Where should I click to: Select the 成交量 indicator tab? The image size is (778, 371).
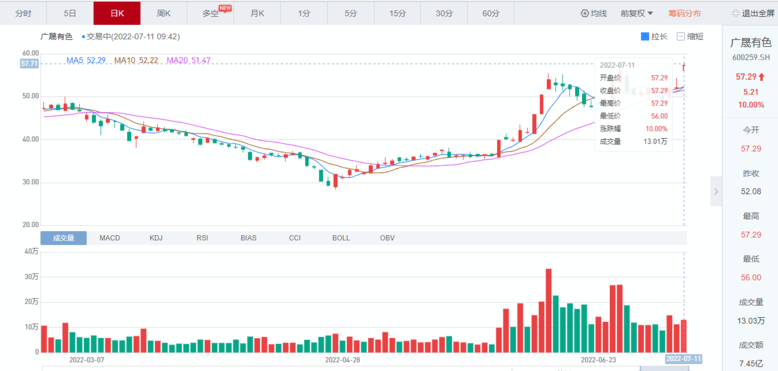pos(64,238)
